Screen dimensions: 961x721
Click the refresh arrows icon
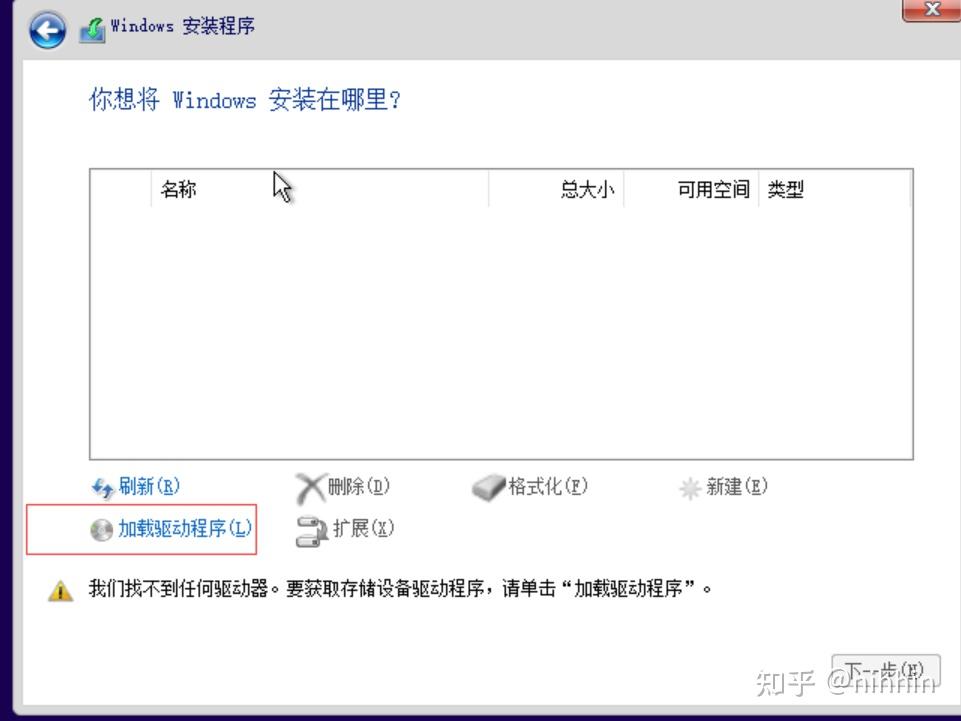(x=102, y=488)
